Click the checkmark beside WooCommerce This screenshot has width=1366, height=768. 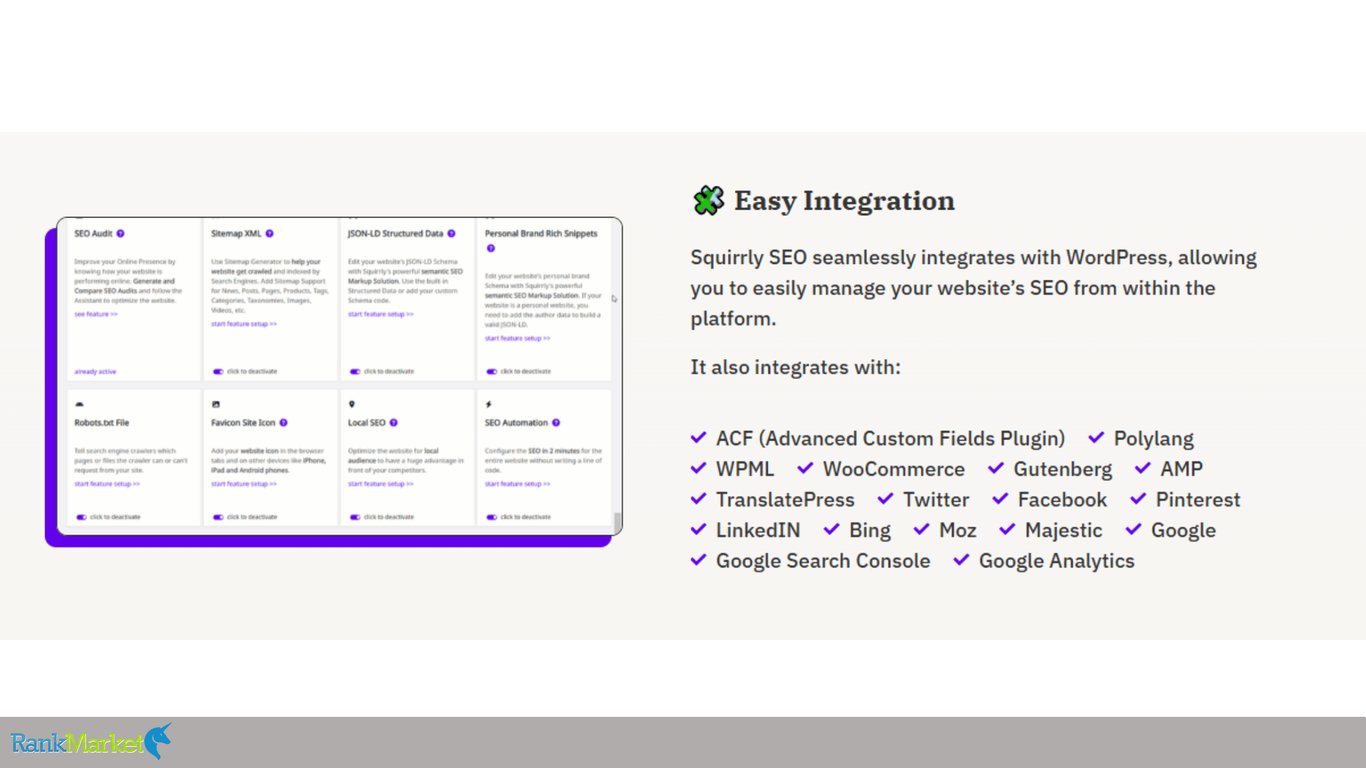coord(806,469)
